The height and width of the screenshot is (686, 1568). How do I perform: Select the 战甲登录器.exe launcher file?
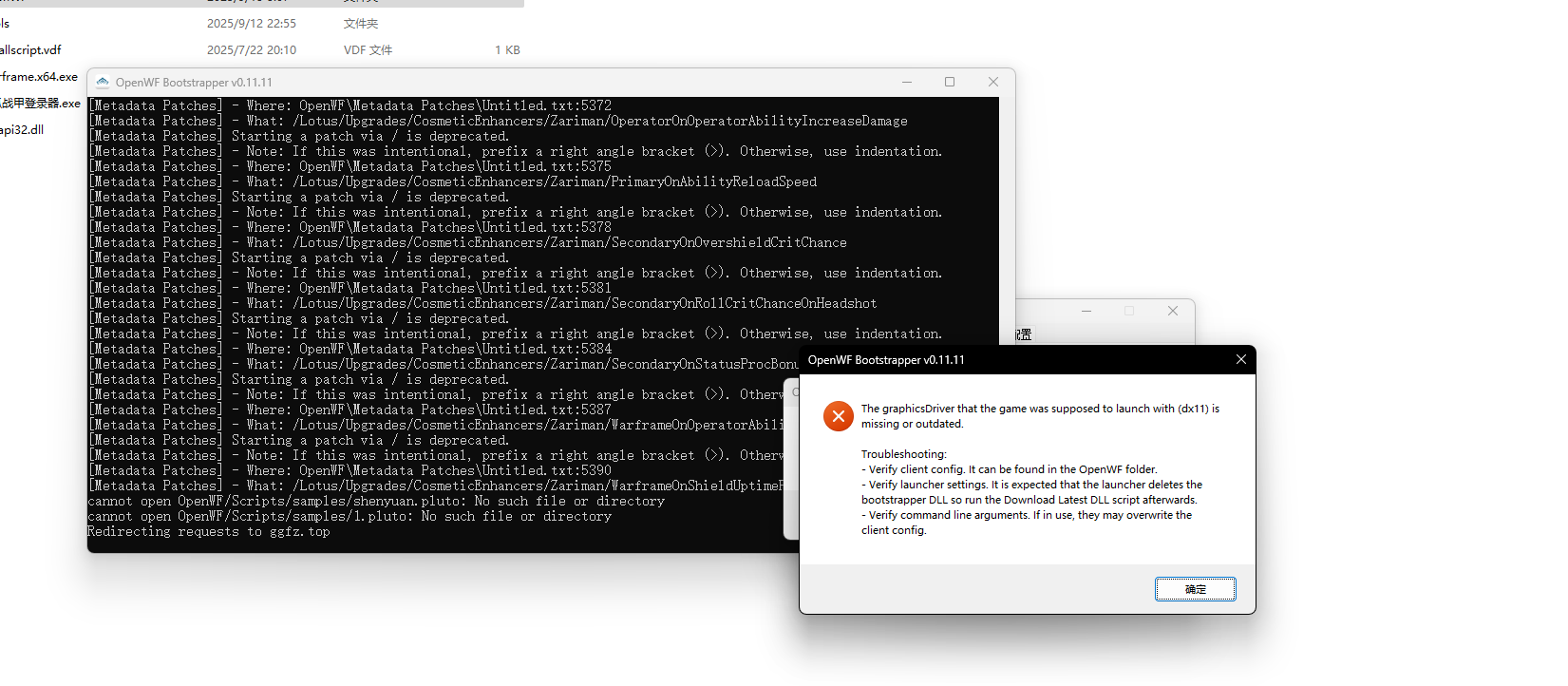pos(40,103)
